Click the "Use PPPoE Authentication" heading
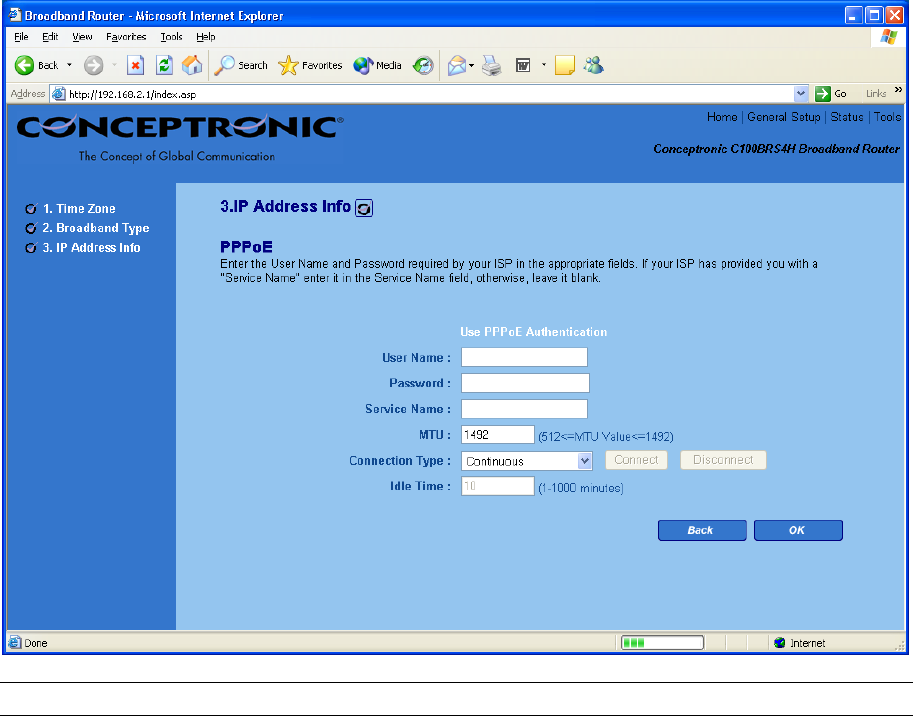 coord(533,332)
